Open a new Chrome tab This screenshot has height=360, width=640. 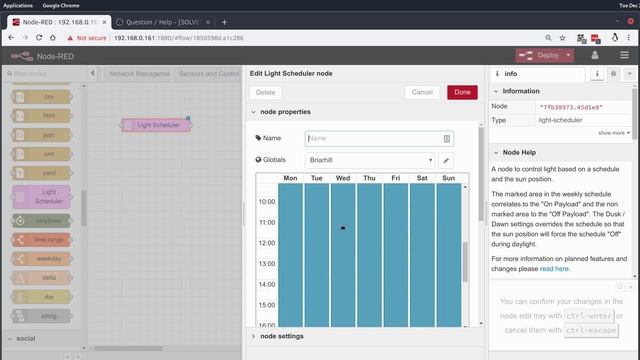pos(224,22)
